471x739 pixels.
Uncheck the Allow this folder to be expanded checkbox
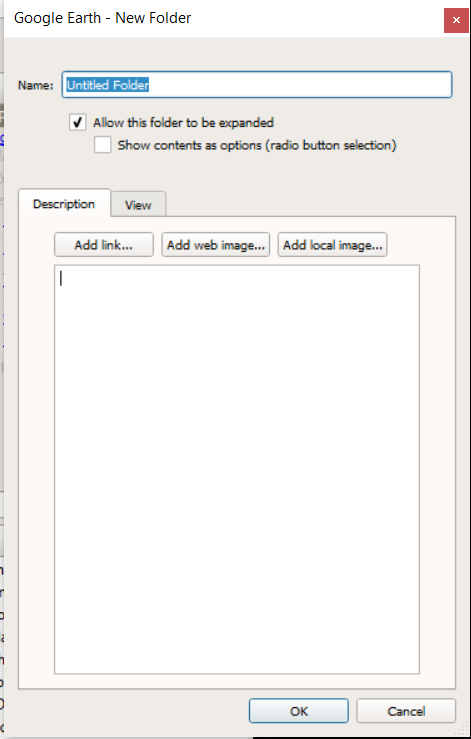(78, 123)
